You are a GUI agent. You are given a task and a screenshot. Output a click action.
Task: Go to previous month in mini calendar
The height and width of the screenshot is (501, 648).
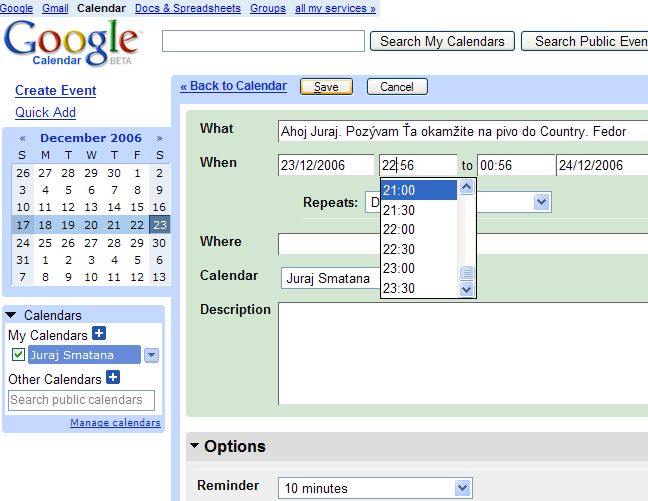pyautogui.click(x=23, y=138)
